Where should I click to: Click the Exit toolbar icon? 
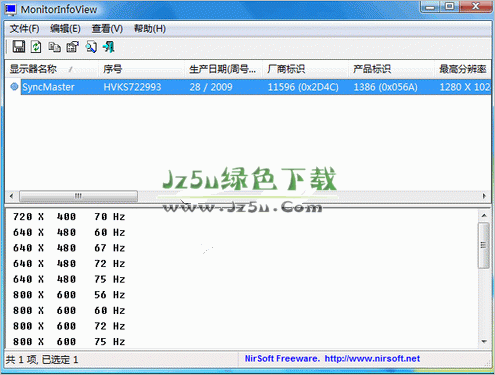point(109,47)
